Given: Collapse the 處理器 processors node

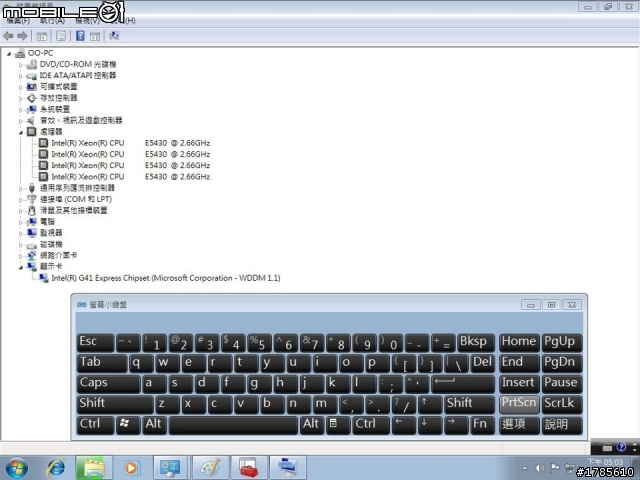Looking at the screenshot, I should pyautogui.click(x=20, y=132).
